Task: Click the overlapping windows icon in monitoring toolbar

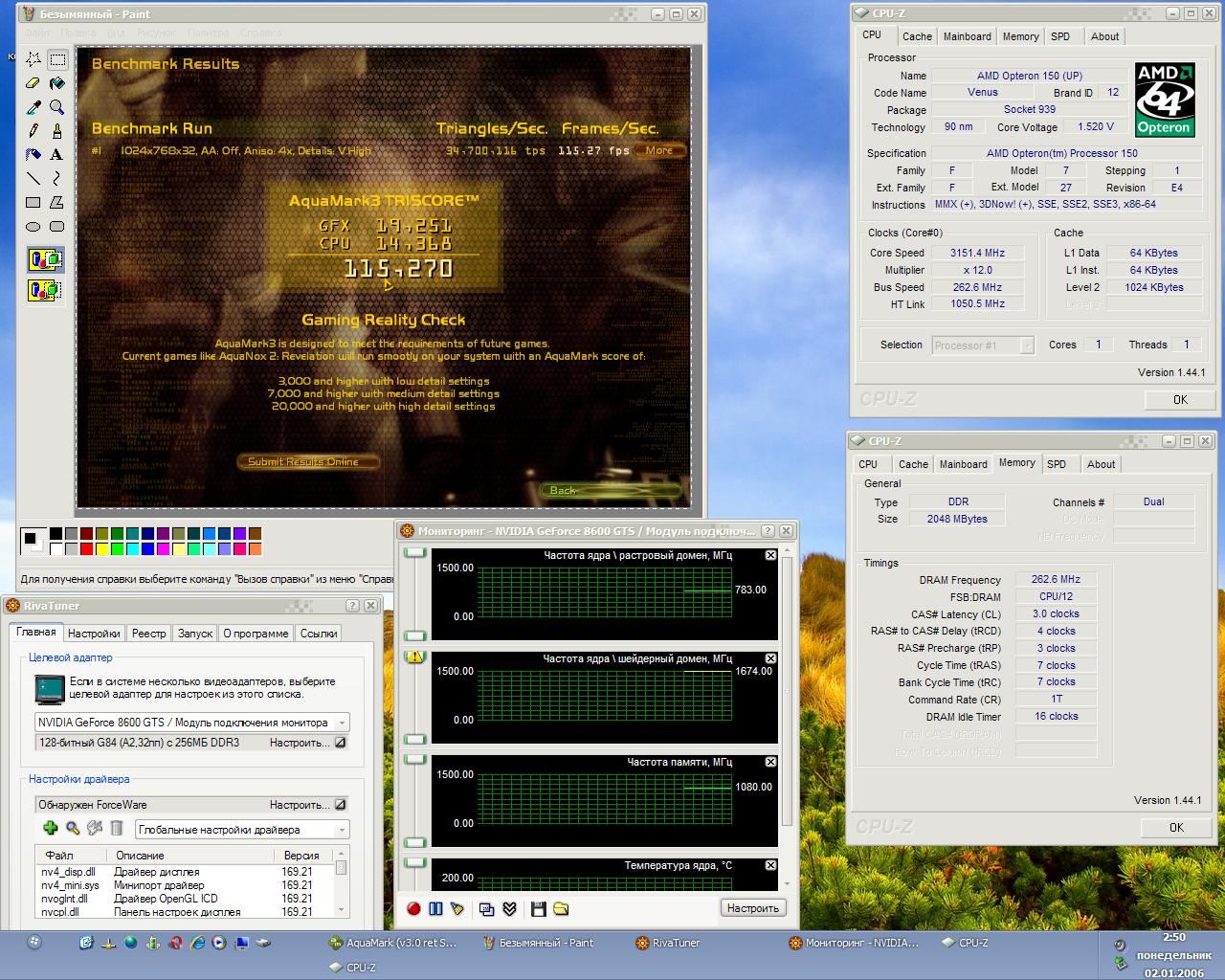Action: 487,908
